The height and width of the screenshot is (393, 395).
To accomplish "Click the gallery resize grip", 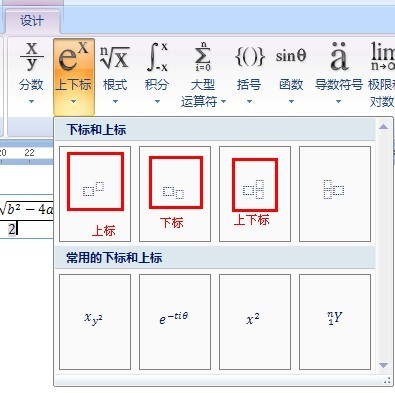I will click(387, 380).
